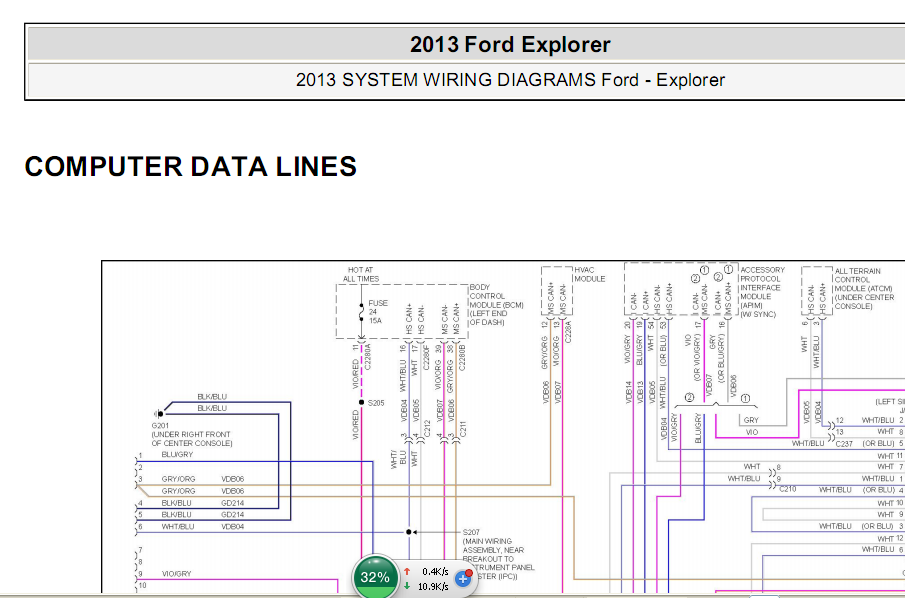Click '(UNDER RIGHT FRONT OF CENTER CONSOLE)' note
The width and height of the screenshot is (905, 598).
192,439
